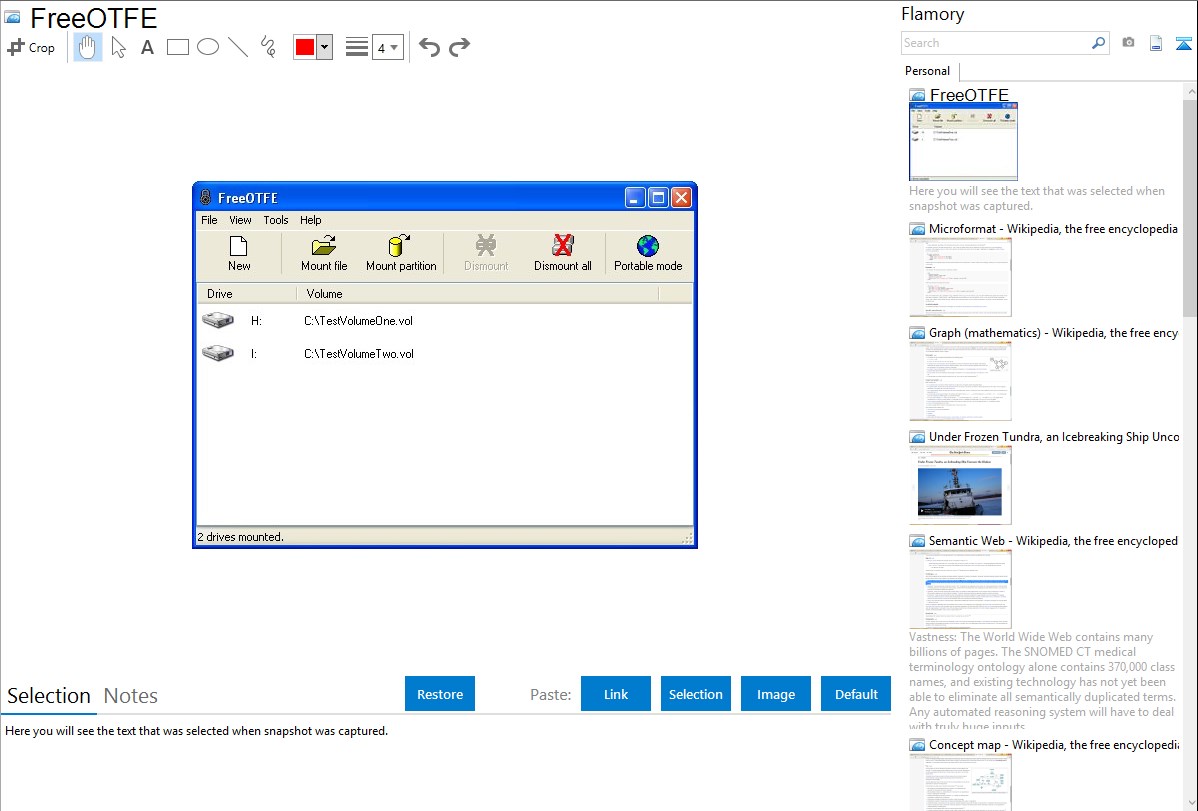Viewport: 1198px width, 811px height.
Task: Switch to the Notes tab
Action: point(131,696)
